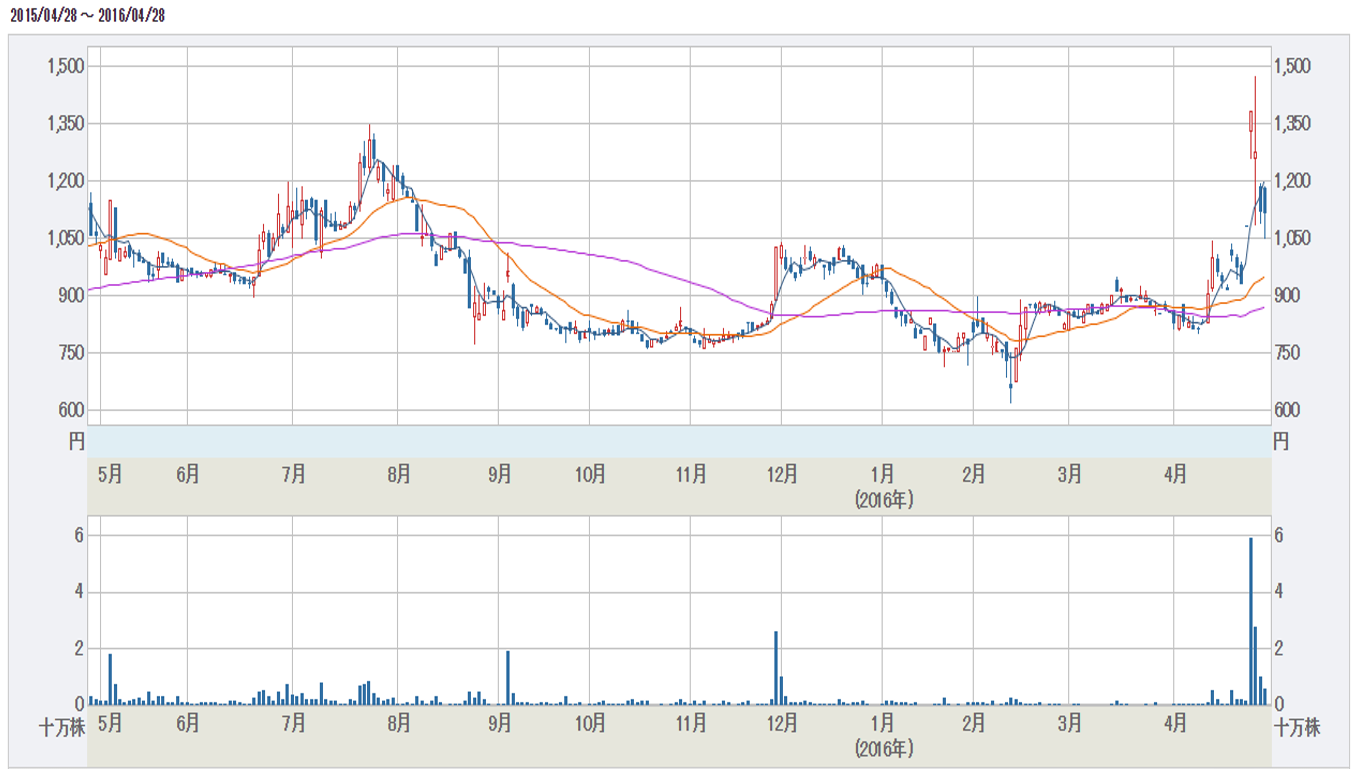
Task: Click the 600 label on right price axis
Action: (1287, 411)
